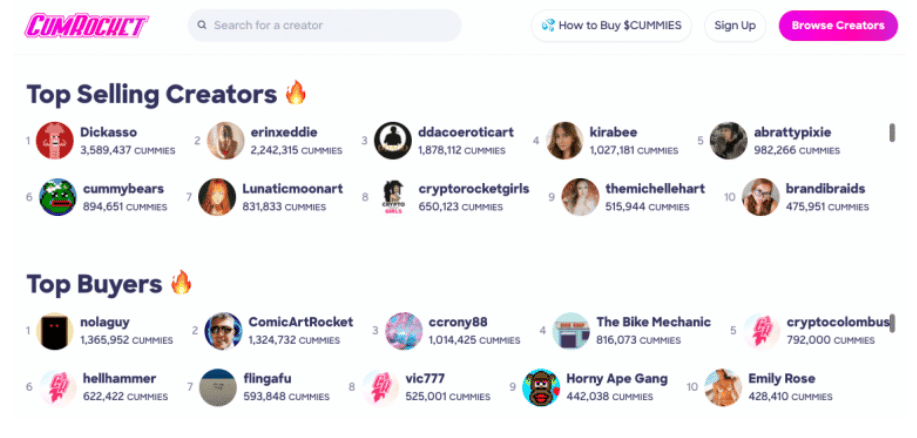The height and width of the screenshot is (438, 917).
Task: Click the CumRocket logo
Action: 88,26
